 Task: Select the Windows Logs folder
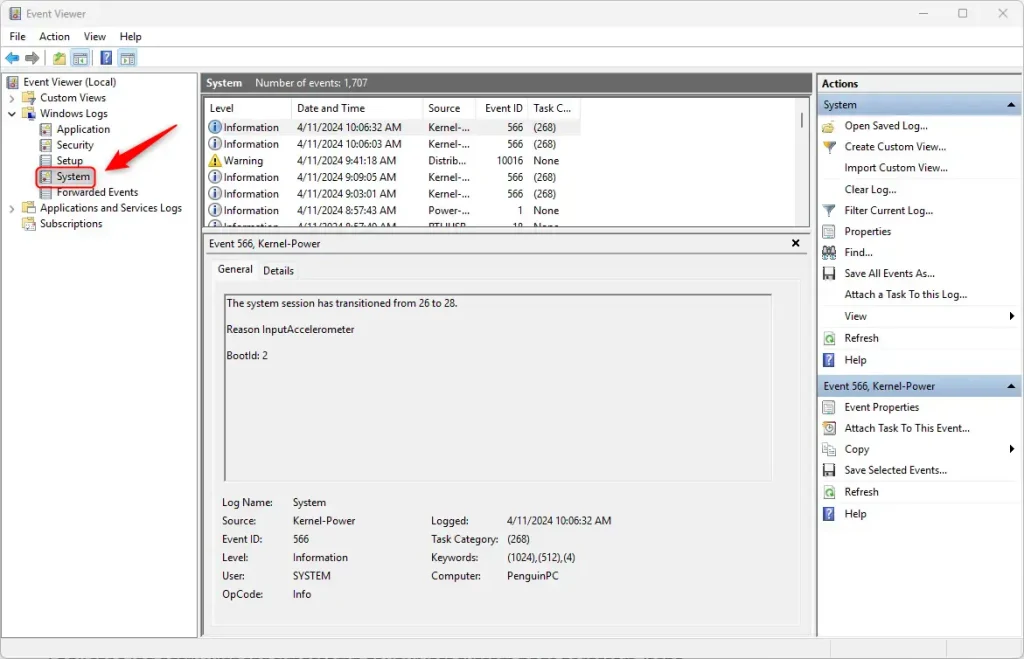coord(73,113)
